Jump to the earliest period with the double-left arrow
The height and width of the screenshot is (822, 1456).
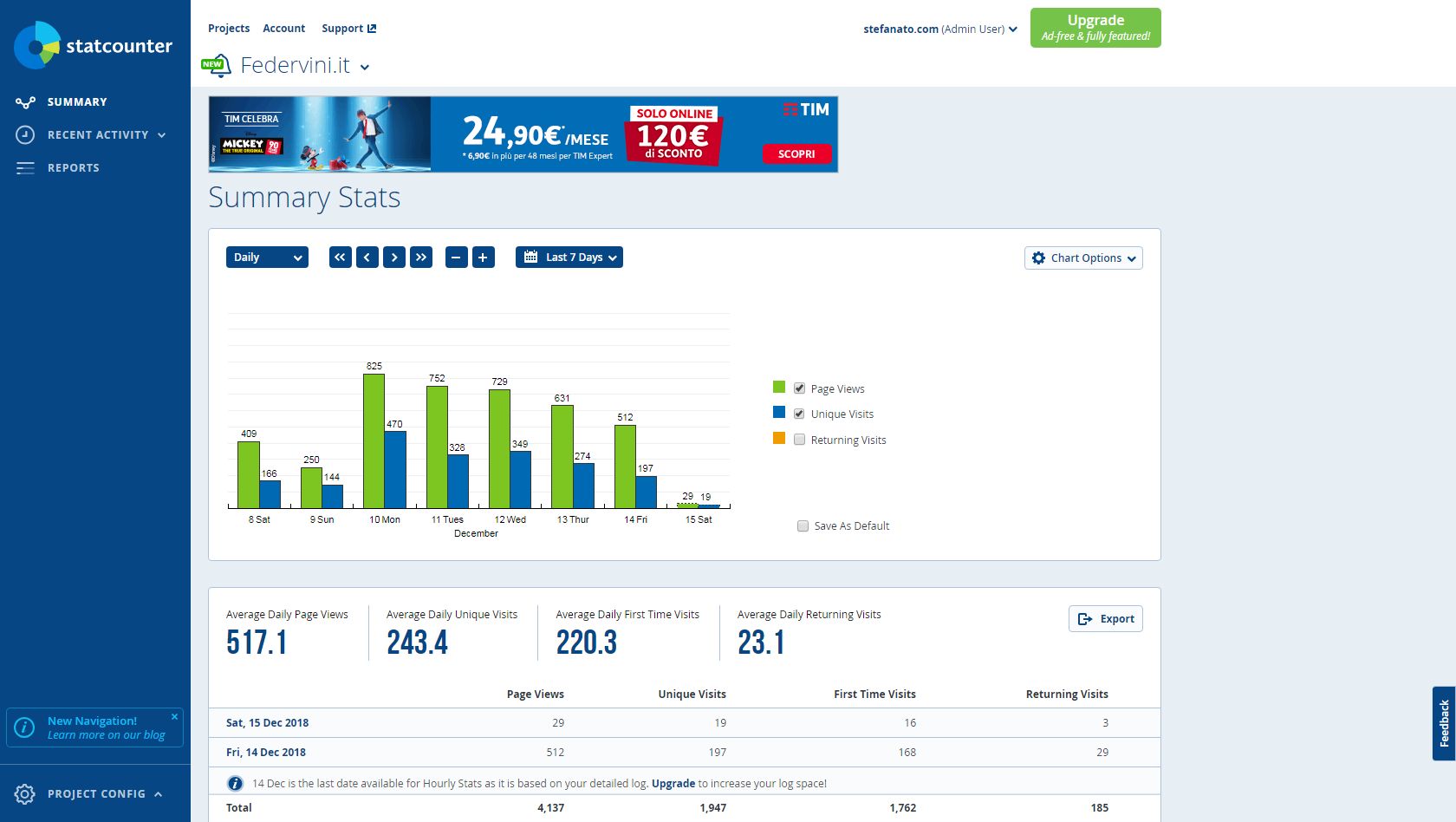pos(341,258)
